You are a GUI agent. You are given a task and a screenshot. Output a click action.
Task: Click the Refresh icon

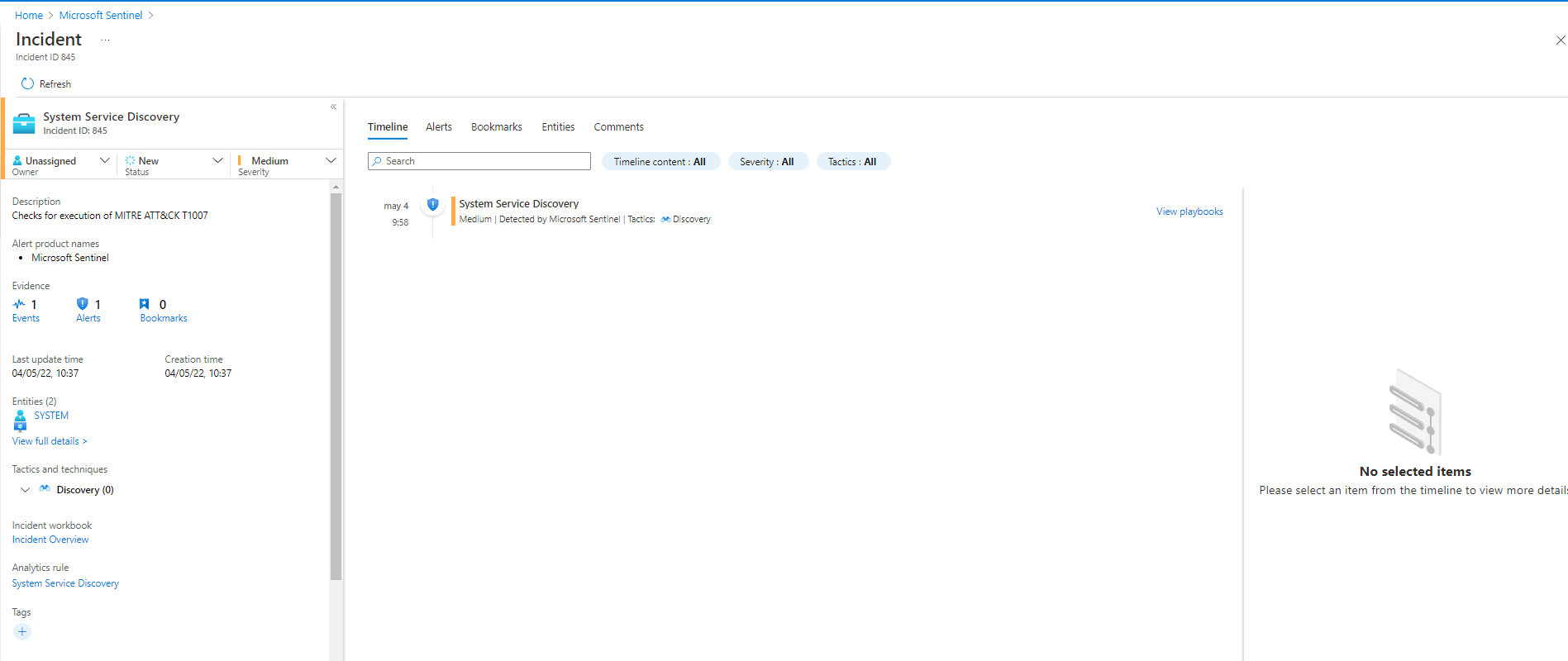[27, 83]
